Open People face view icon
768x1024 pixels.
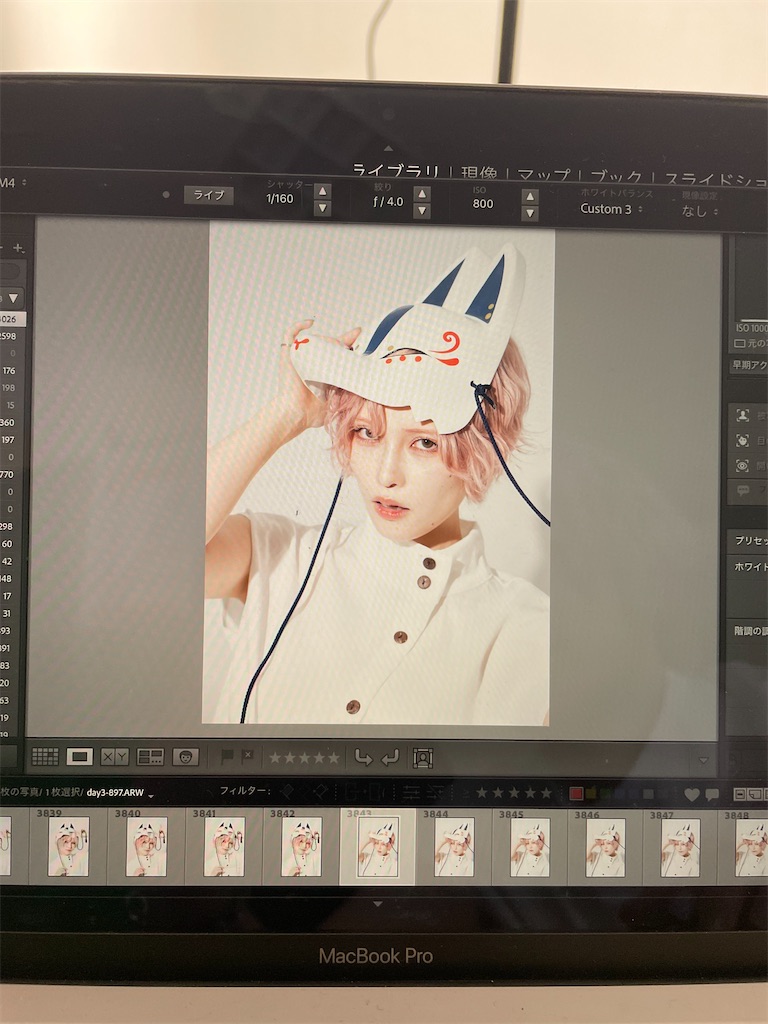tap(185, 757)
